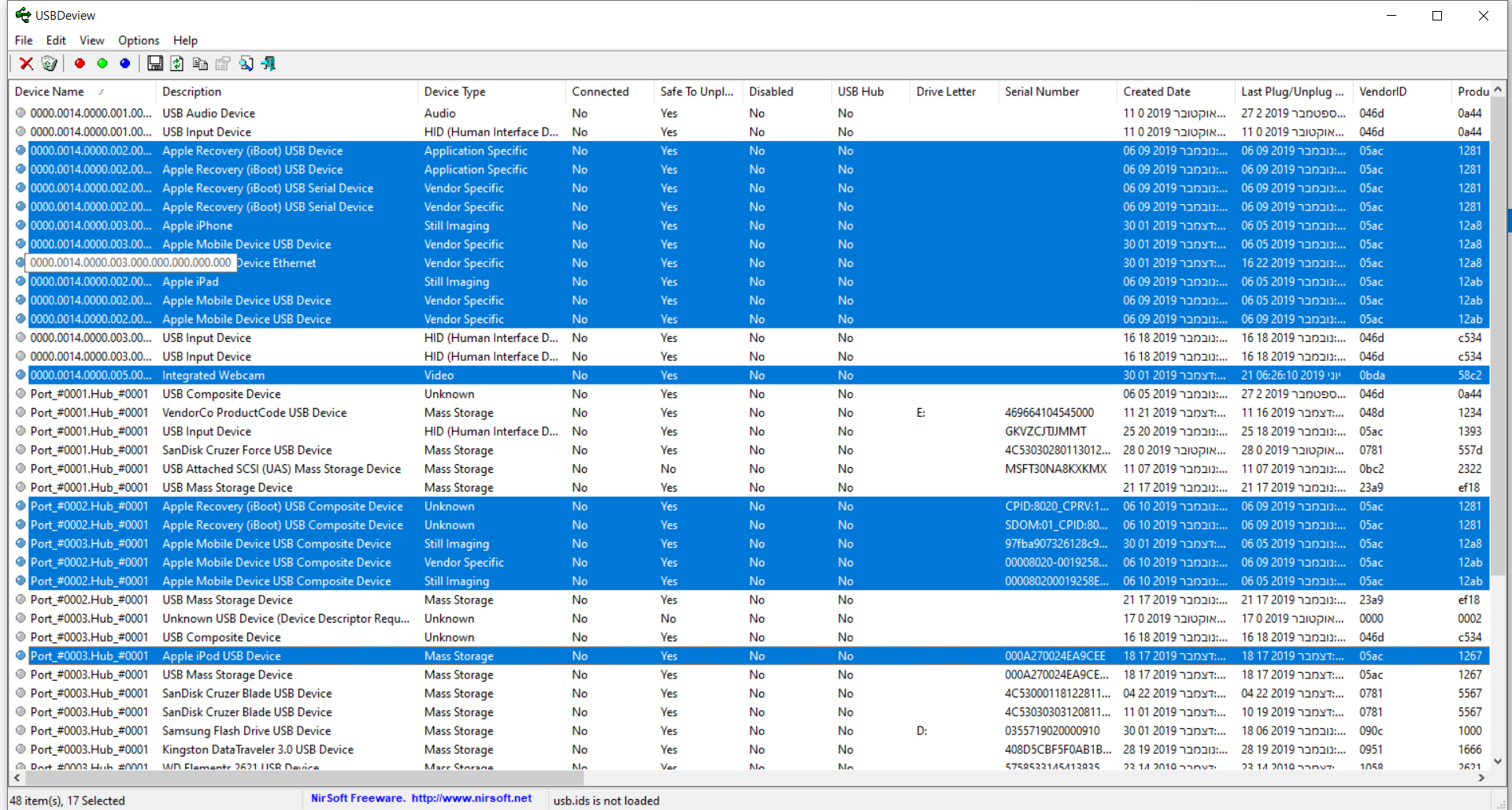The image size is (1512, 810).
Task: Select the Kingston DataTraveler 3.0 USB Device text
Action: point(258,750)
